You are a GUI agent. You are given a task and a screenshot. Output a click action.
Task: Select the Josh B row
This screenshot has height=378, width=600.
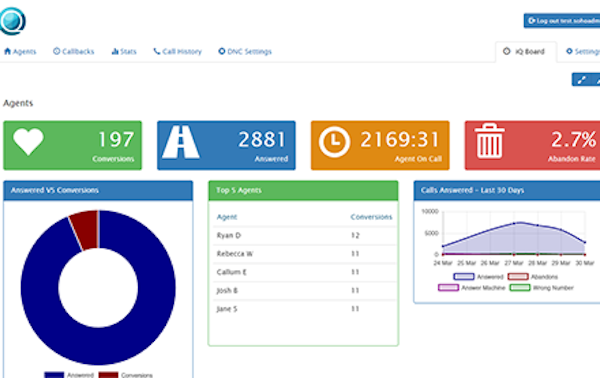(305, 291)
